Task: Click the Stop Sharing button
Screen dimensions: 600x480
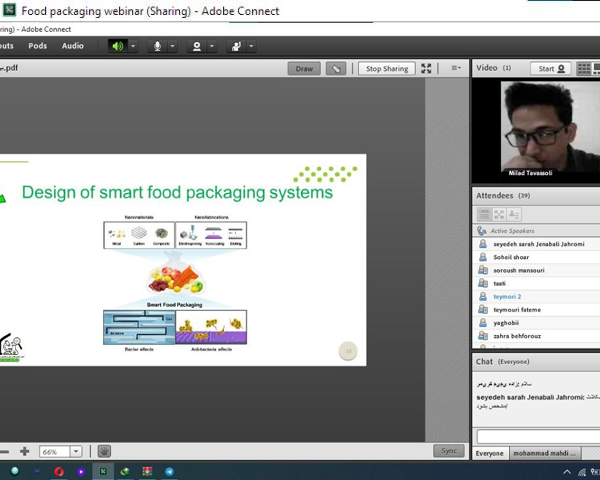Action: pyautogui.click(x=387, y=69)
